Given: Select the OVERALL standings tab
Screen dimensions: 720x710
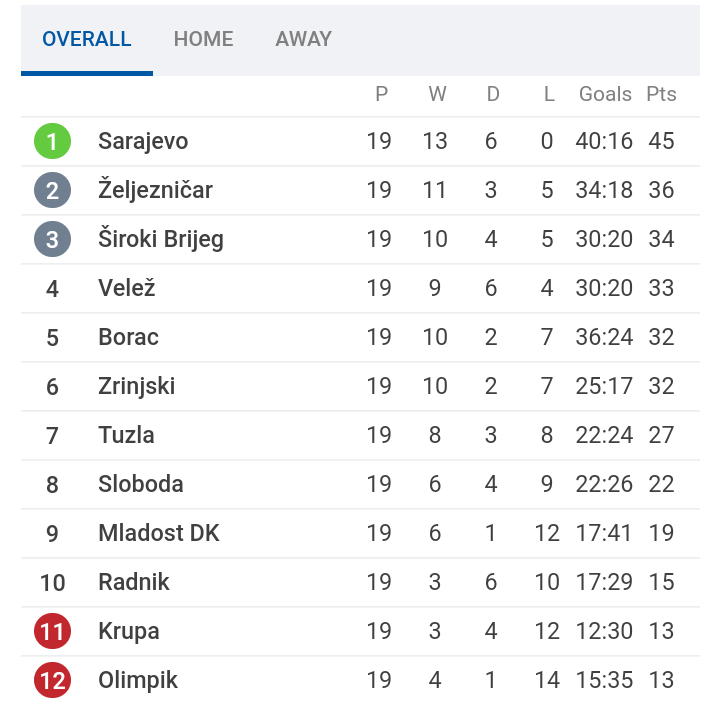Looking at the screenshot, I should point(87,39).
